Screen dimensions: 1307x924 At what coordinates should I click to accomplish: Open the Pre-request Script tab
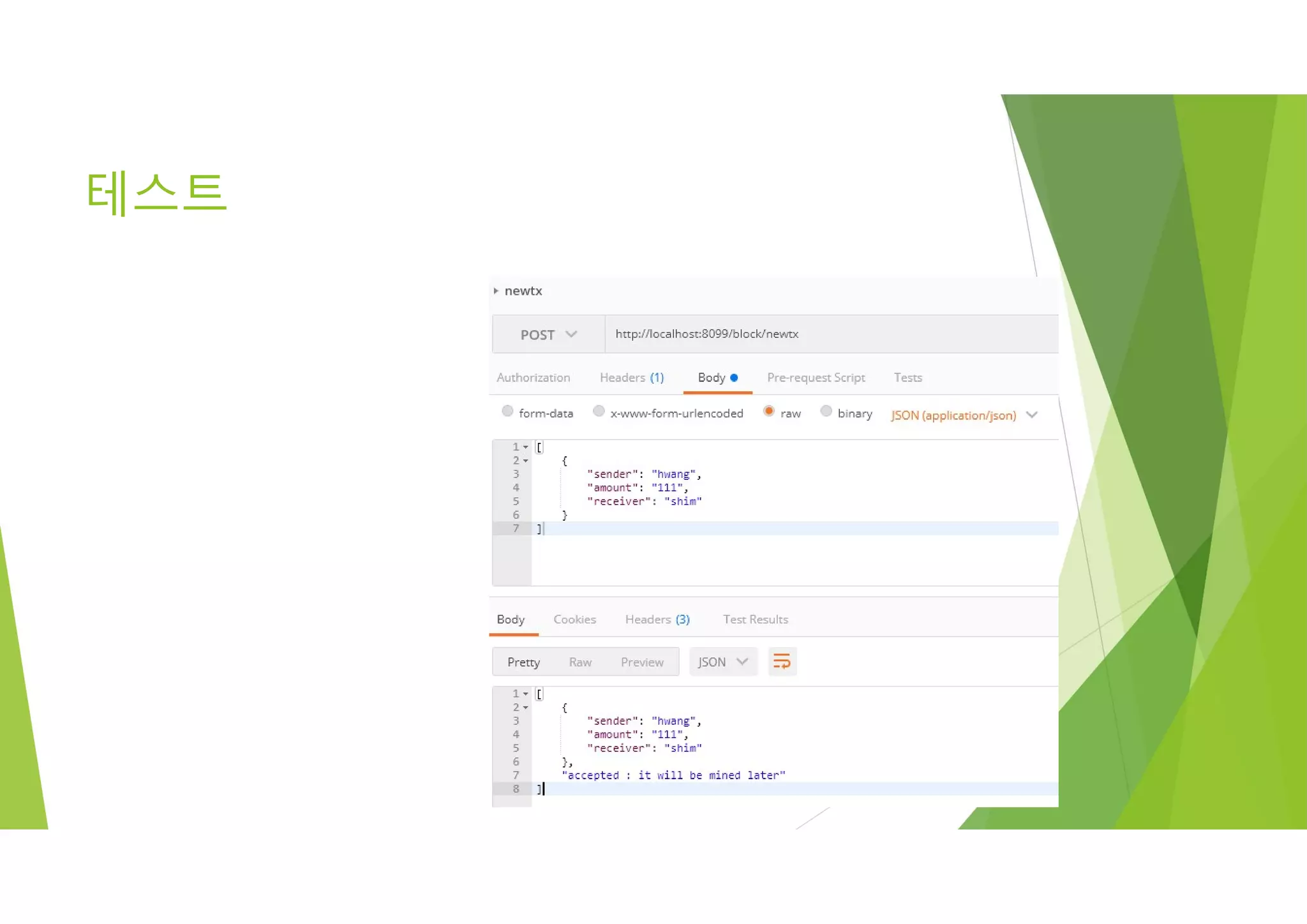(x=816, y=378)
